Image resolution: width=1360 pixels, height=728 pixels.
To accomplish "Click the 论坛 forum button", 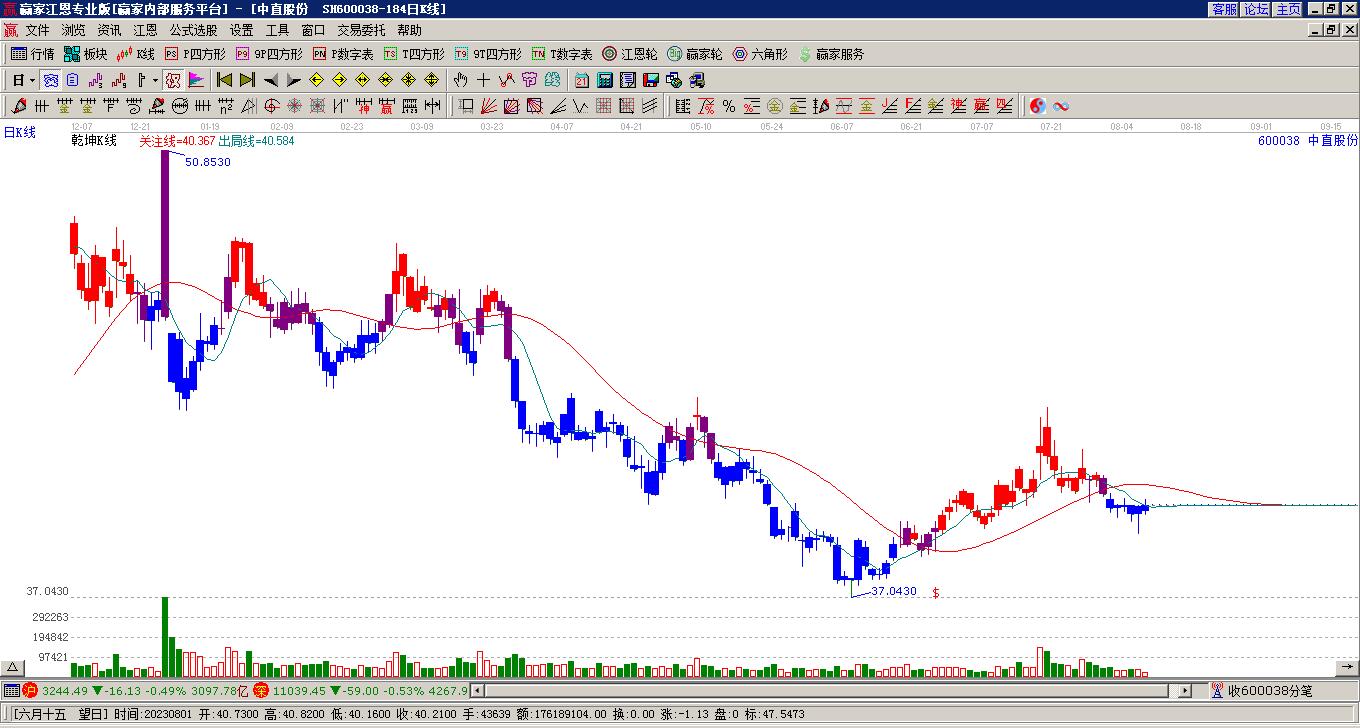I will [x=1256, y=9].
